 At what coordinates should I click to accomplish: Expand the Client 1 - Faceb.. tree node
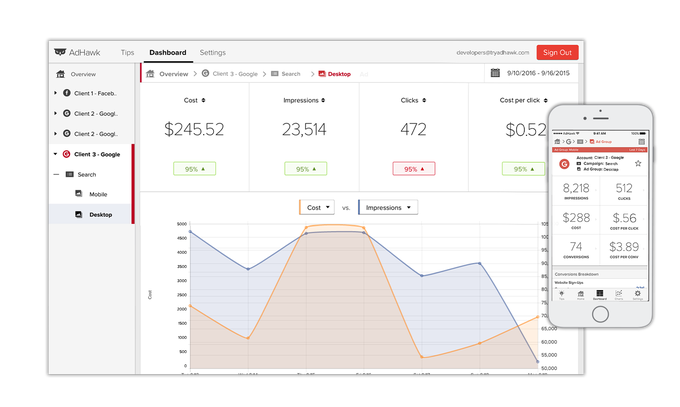(55, 93)
